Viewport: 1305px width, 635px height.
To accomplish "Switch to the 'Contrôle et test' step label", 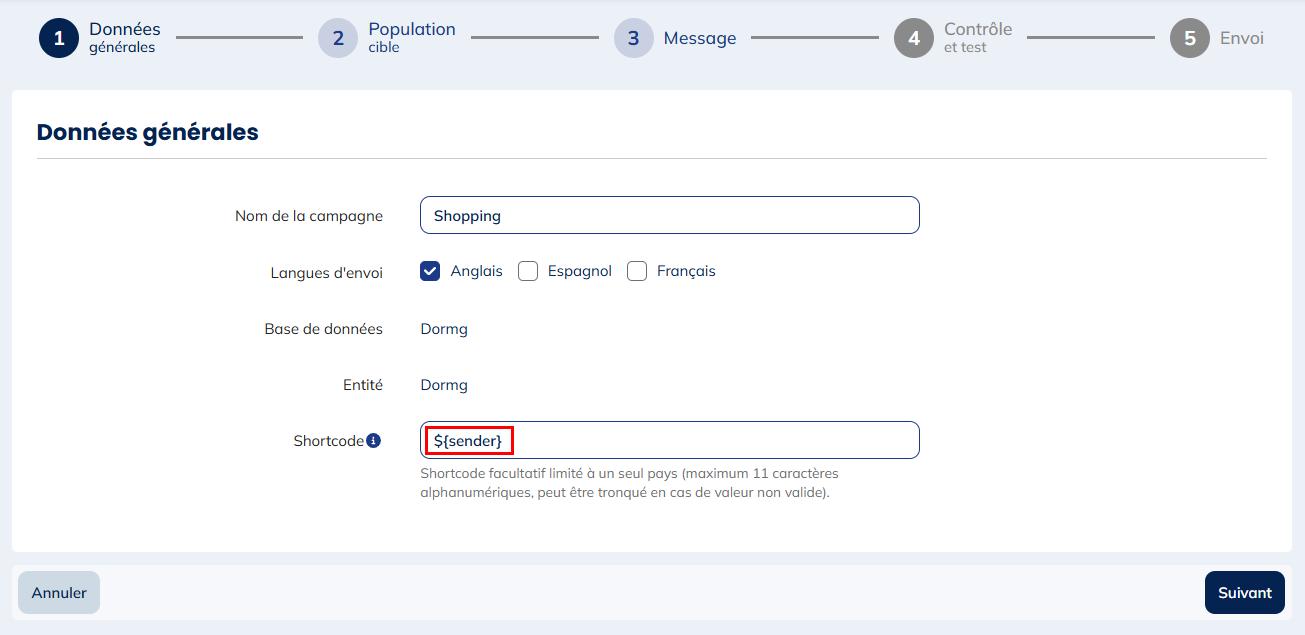I will tap(978, 37).
